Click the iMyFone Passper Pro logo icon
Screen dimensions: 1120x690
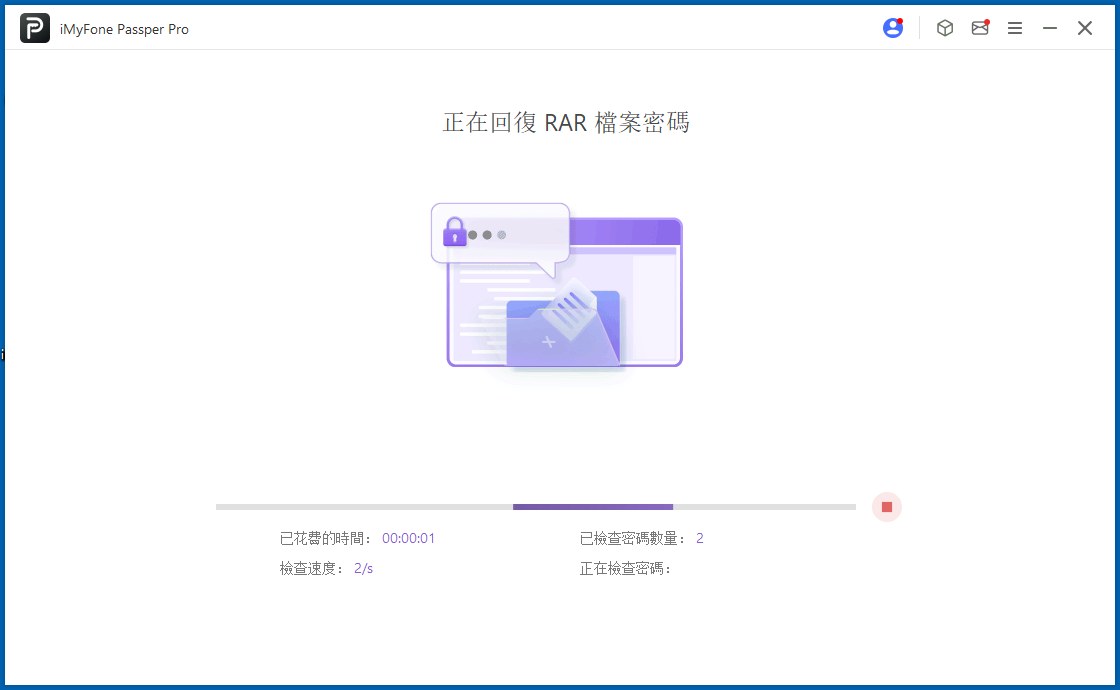click(35, 29)
